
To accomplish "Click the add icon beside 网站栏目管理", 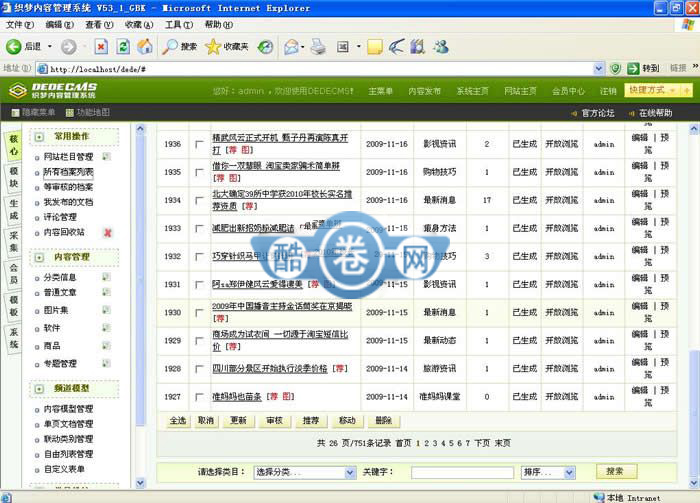I will pos(106,157).
